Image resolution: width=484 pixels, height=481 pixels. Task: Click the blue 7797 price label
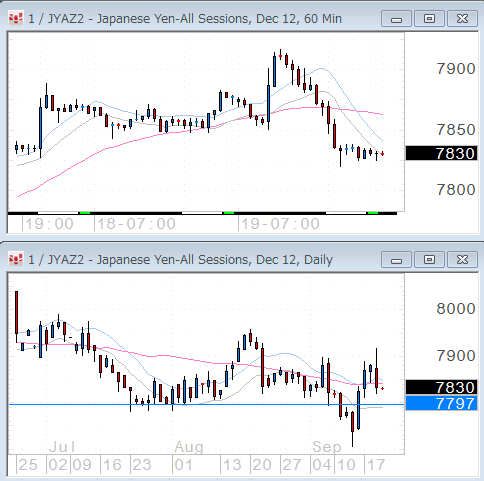(441, 403)
